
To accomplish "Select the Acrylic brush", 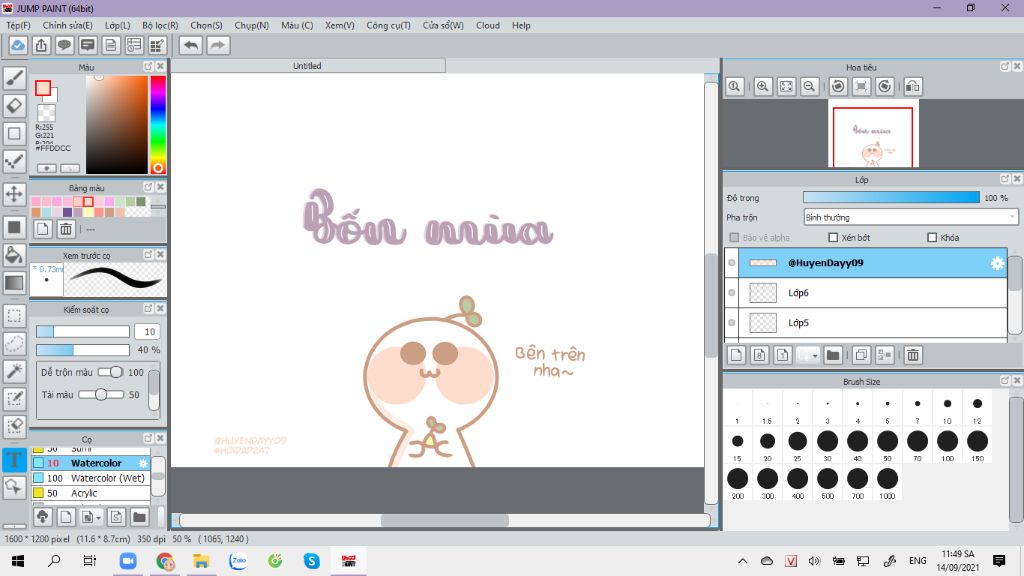I will click(91, 493).
